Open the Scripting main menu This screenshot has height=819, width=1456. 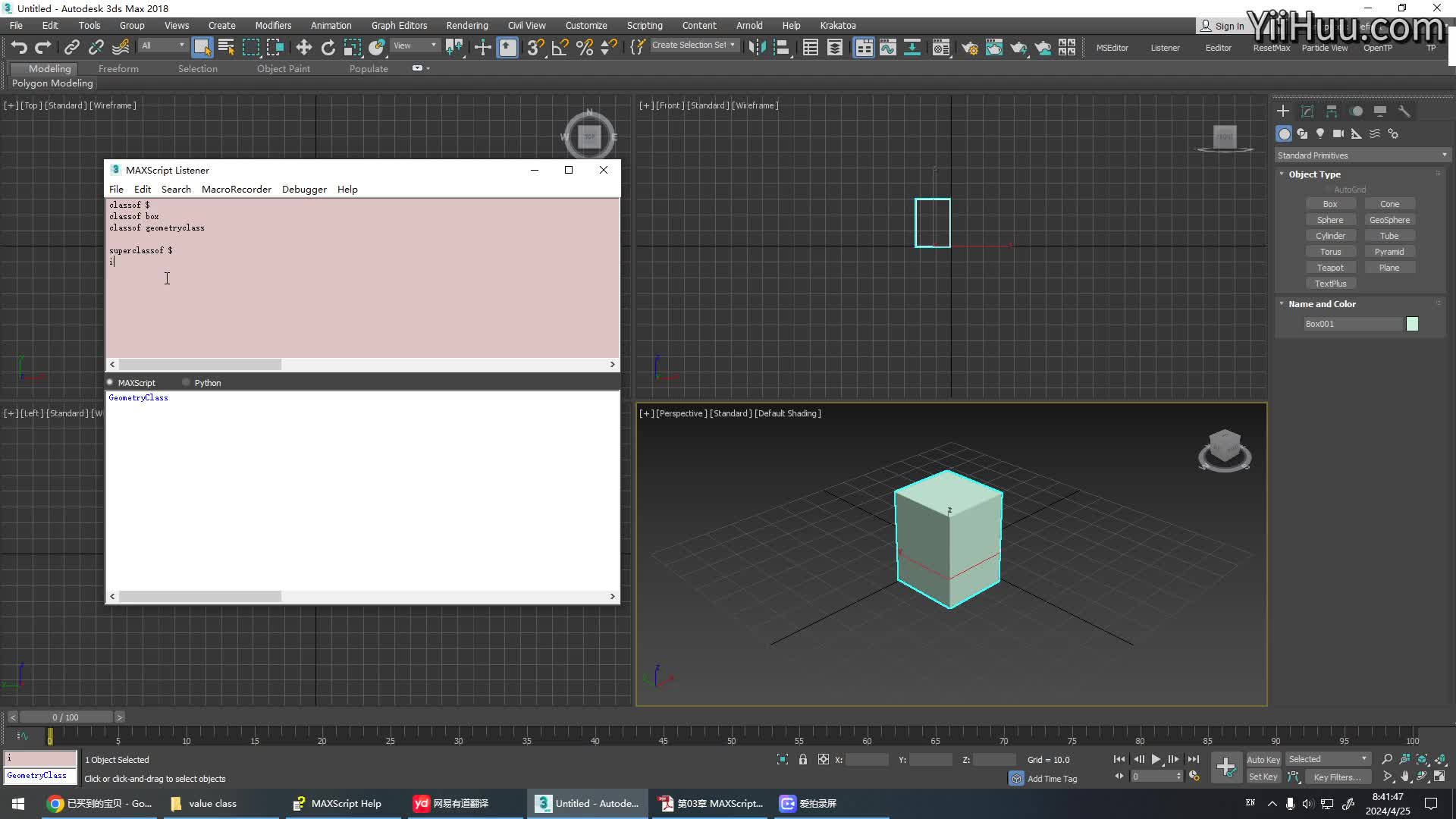coord(645,25)
